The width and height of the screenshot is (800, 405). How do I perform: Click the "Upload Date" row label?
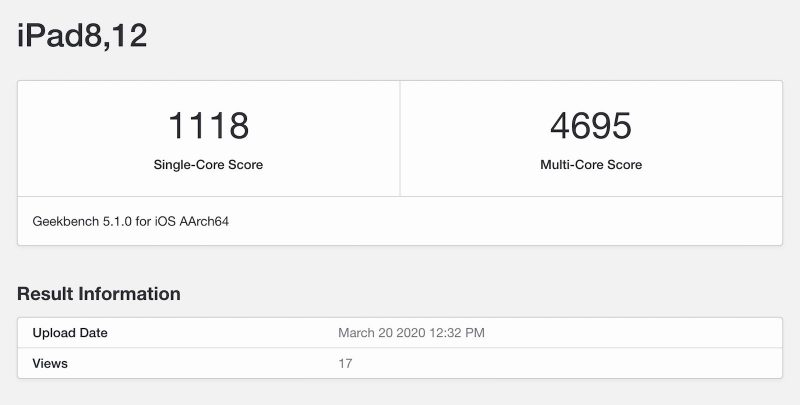tap(70, 333)
